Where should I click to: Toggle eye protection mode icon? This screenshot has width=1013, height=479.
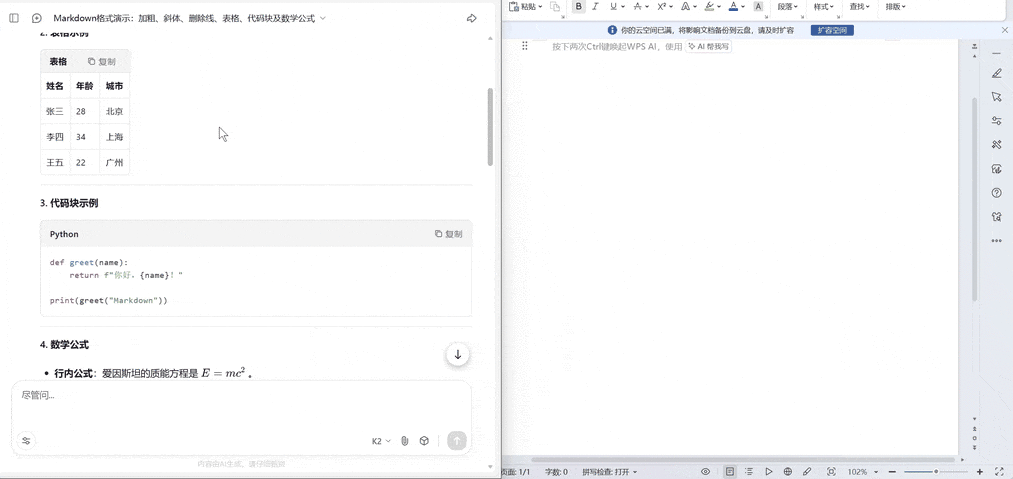pos(706,472)
